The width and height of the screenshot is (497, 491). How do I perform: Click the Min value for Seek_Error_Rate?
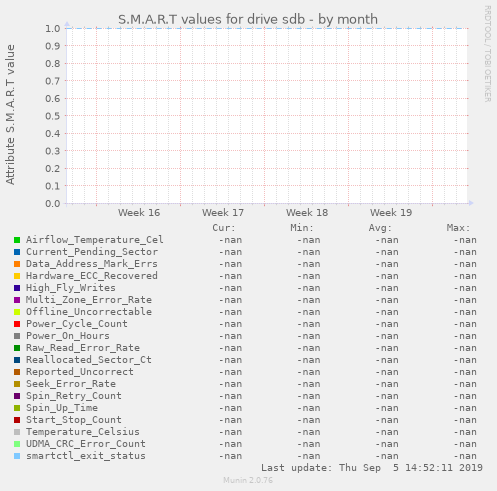(309, 384)
